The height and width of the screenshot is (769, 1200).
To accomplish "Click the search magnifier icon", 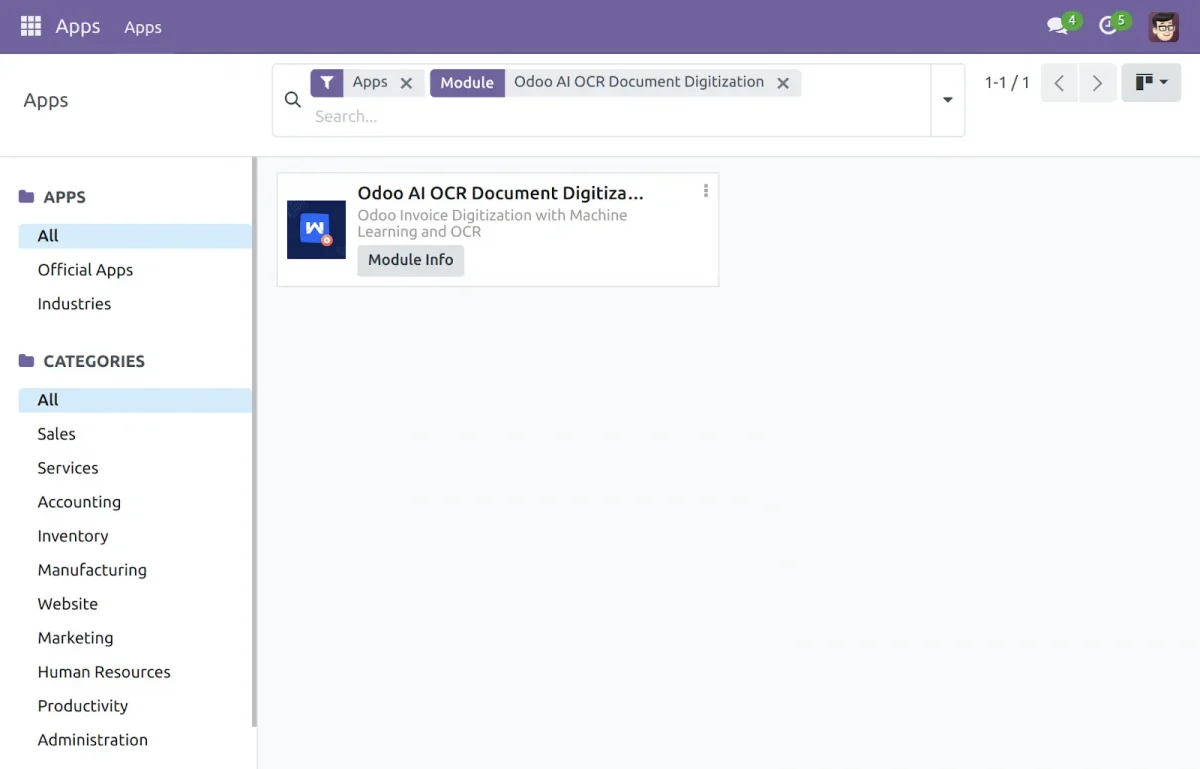I will tap(292, 99).
